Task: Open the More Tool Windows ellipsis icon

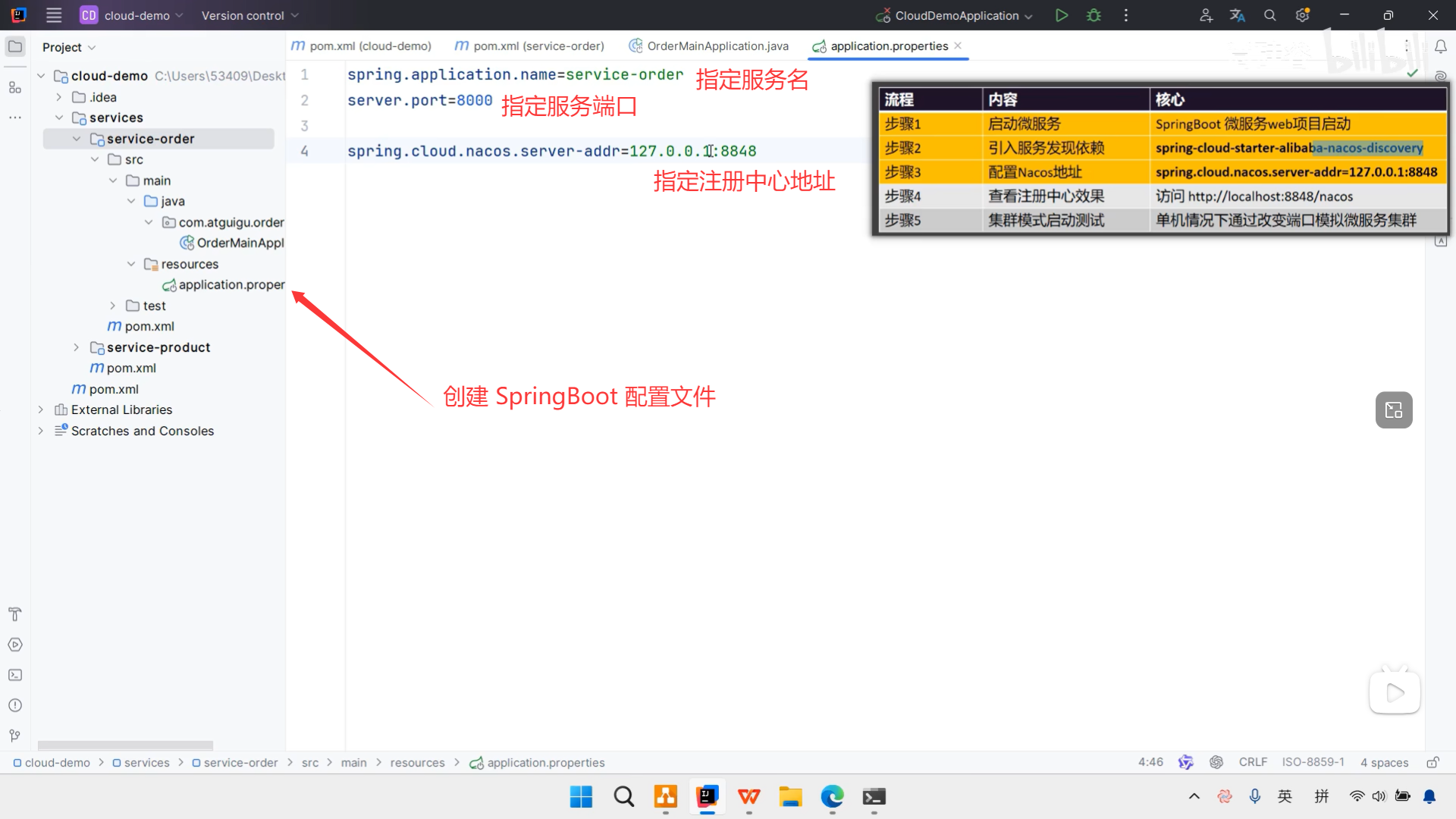Action: click(15, 118)
